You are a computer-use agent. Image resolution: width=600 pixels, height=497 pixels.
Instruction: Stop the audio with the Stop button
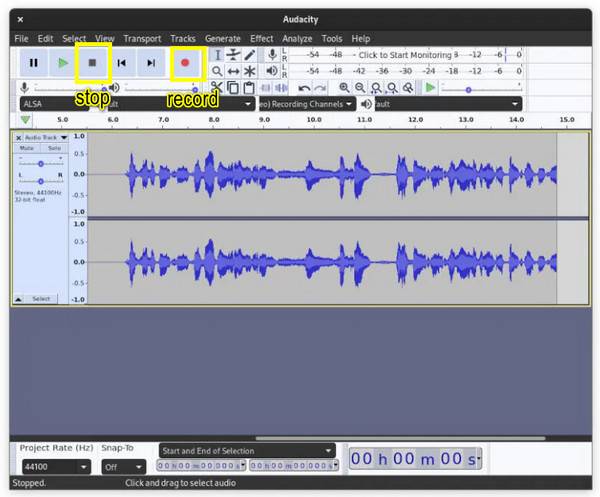click(92, 63)
